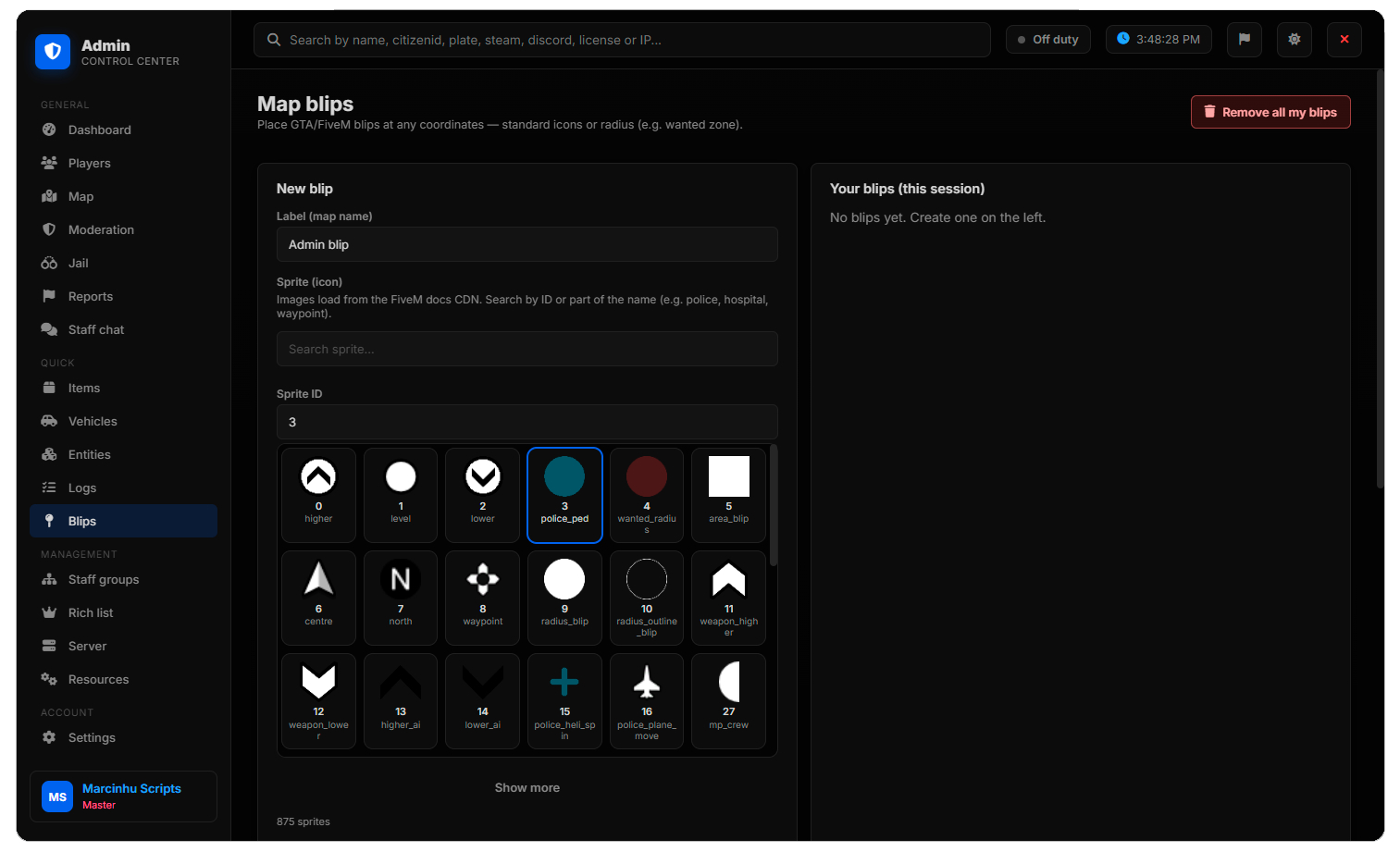Toggle the Off duty status
Screen dimensions: 1400x852
coord(1048,40)
